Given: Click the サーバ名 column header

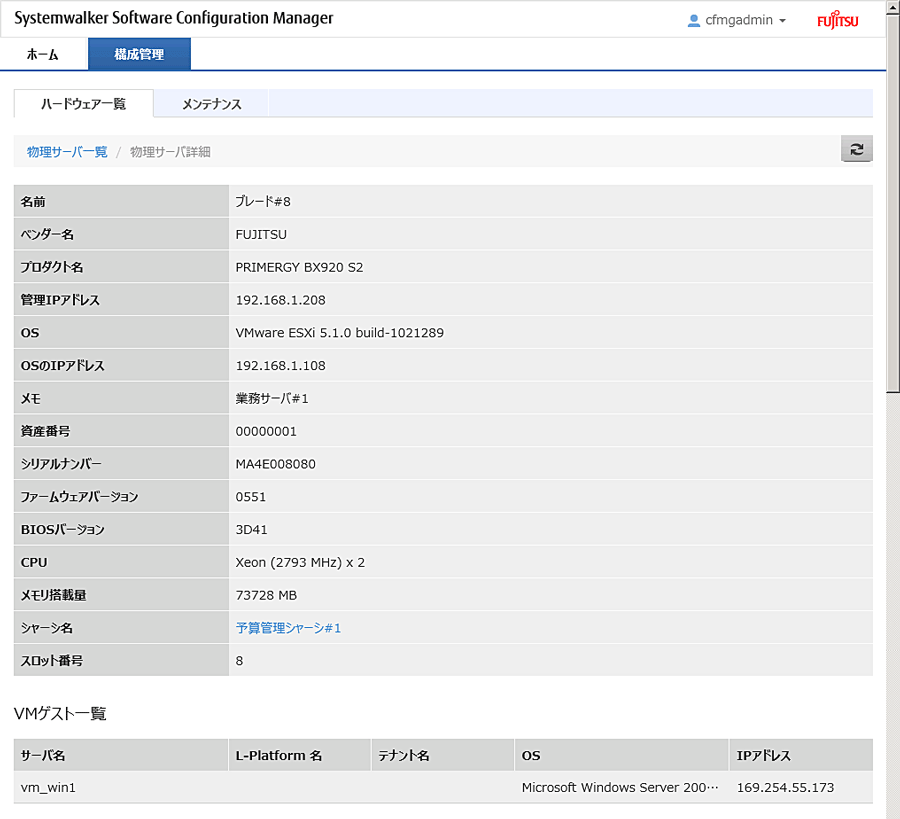Looking at the screenshot, I should 121,755.
